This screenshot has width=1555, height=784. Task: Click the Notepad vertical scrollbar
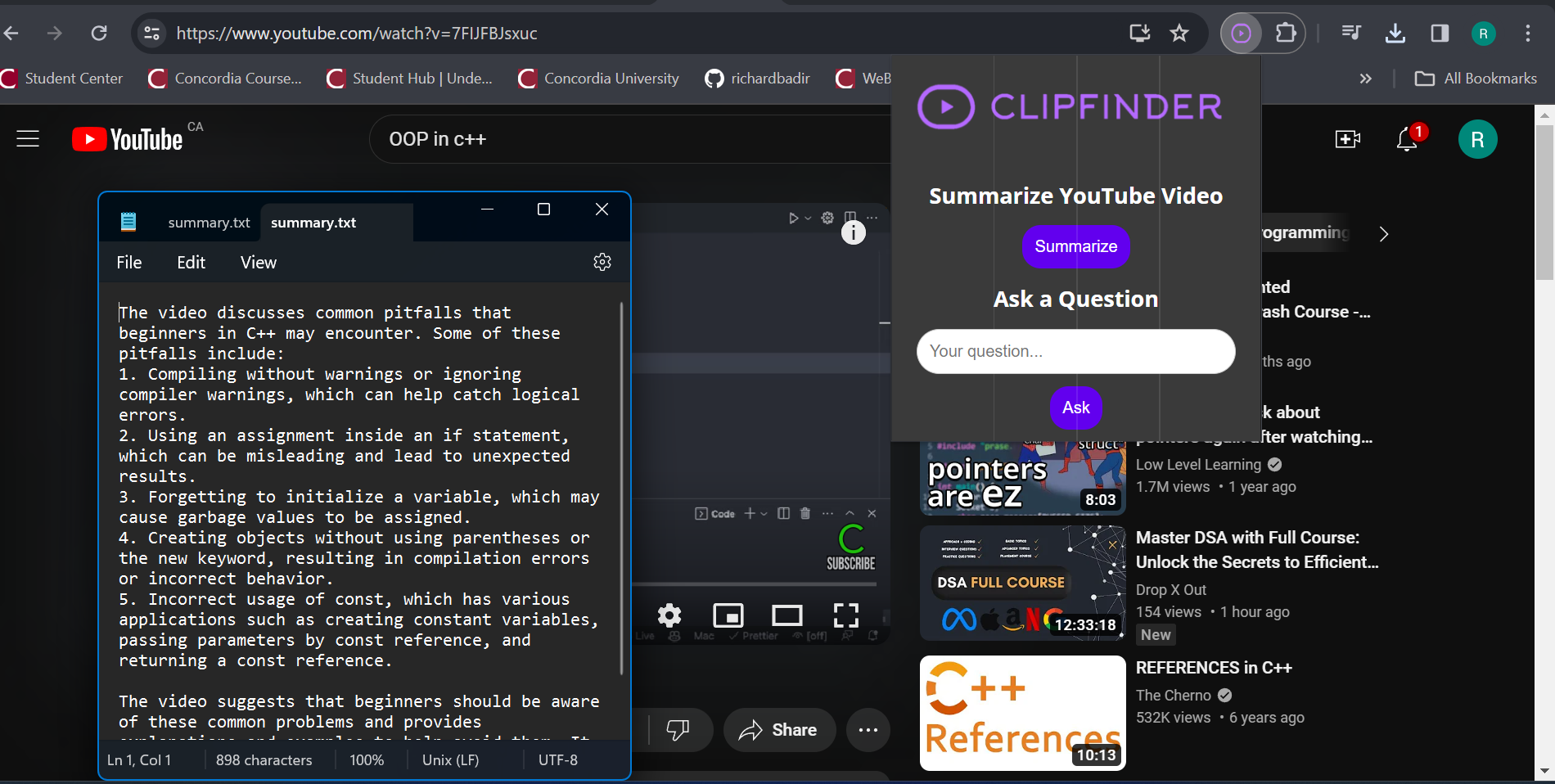coord(622,489)
